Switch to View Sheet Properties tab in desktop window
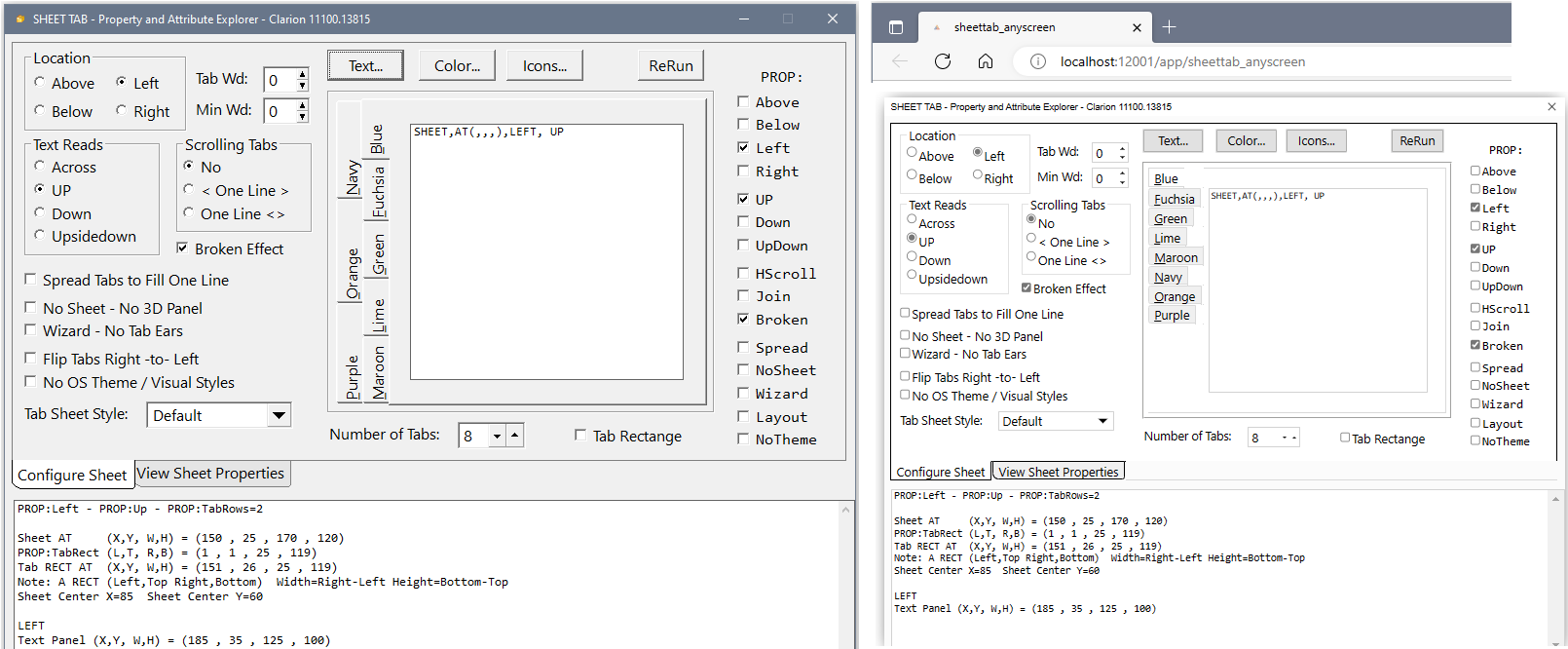This screenshot has width=1568, height=649. coord(210,474)
